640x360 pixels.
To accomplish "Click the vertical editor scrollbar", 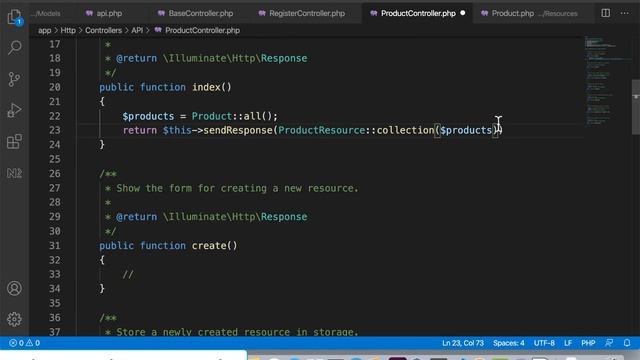I will [x=636, y=107].
